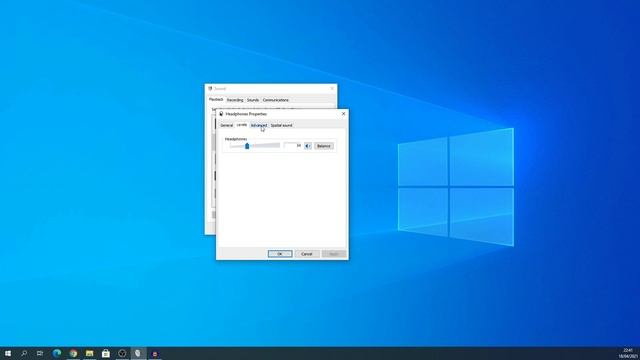Open Communications tab in Sound window
Screen dimensions: 640x360
point(276,100)
